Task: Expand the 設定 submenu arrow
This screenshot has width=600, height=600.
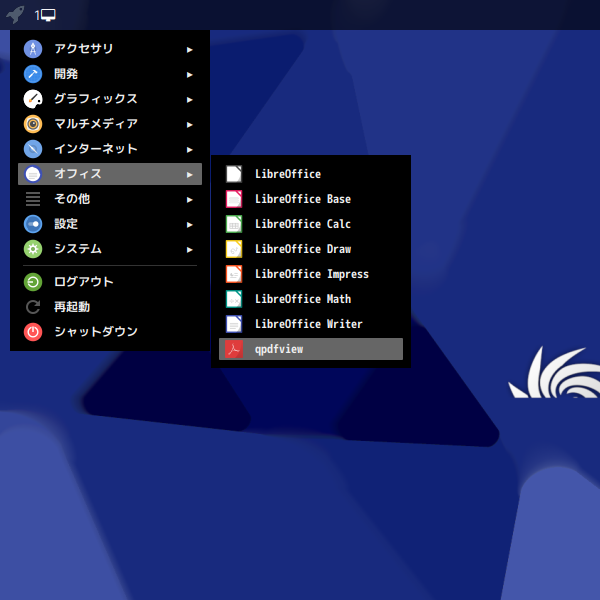Action: pyautogui.click(x=189, y=225)
